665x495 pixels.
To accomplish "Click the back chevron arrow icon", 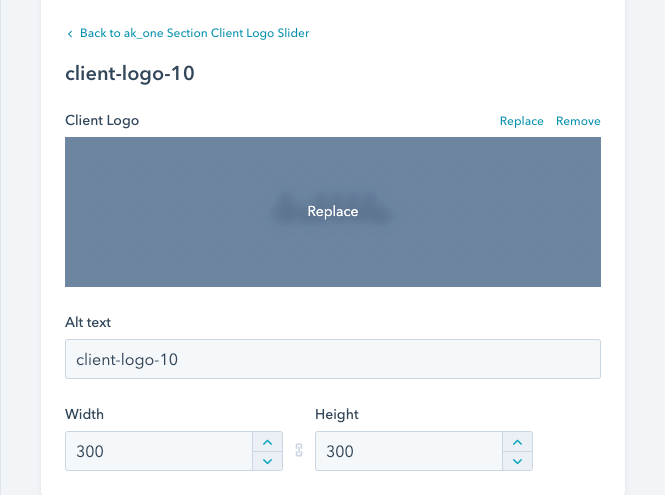I will click(70, 34).
